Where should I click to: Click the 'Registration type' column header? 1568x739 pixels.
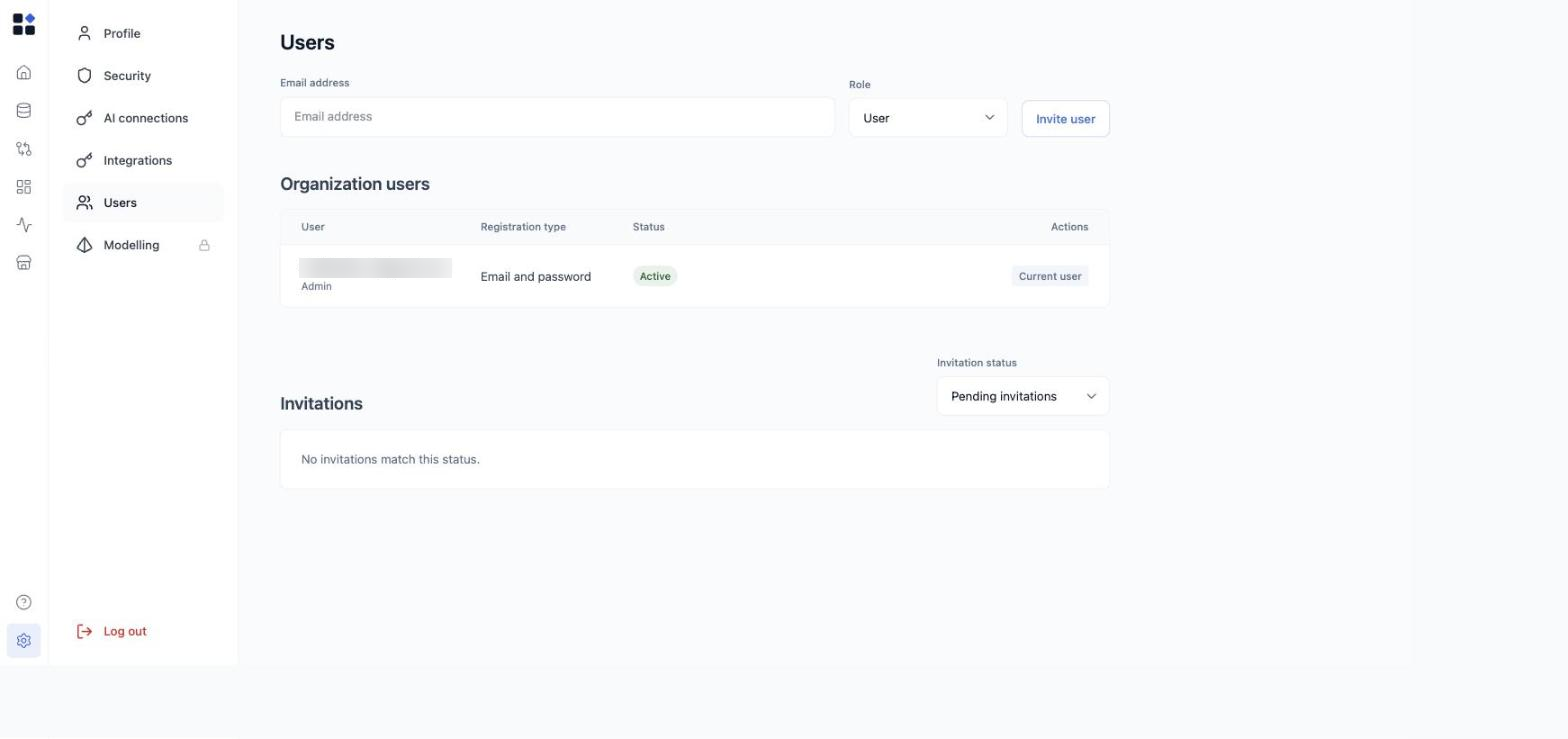pos(523,227)
